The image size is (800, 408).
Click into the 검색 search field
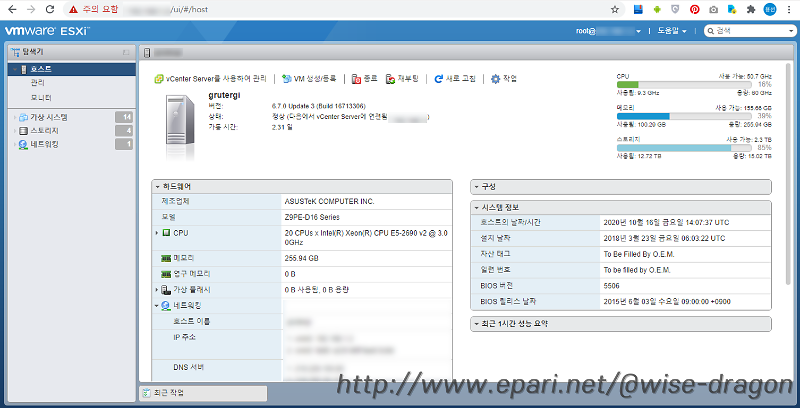[750, 31]
